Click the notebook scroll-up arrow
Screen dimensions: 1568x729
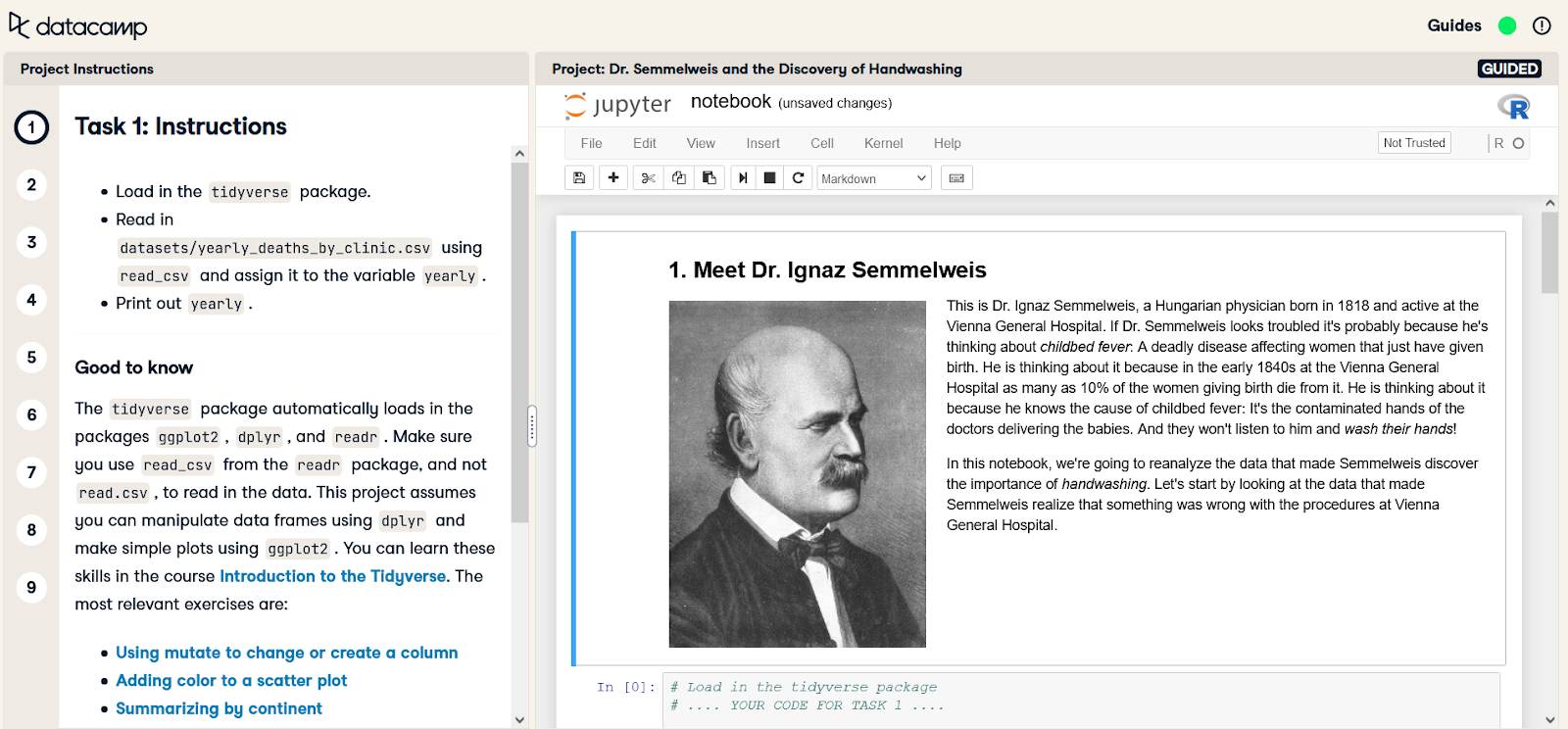(1549, 203)
